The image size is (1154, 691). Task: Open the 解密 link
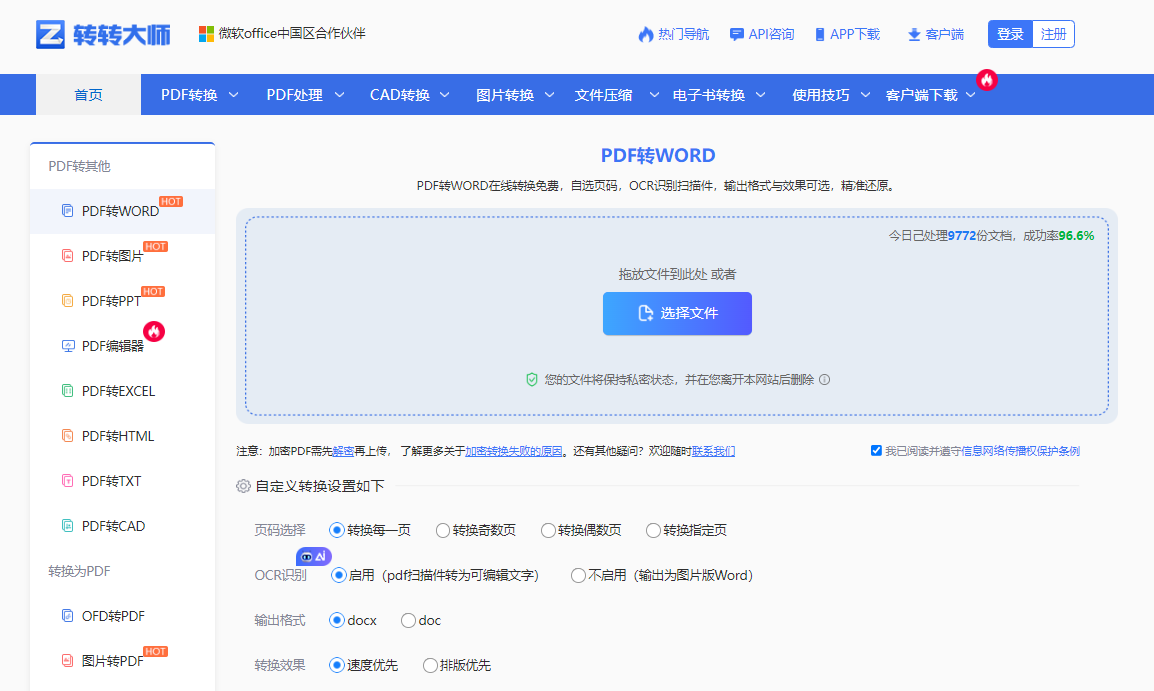(x=343, y=451)
